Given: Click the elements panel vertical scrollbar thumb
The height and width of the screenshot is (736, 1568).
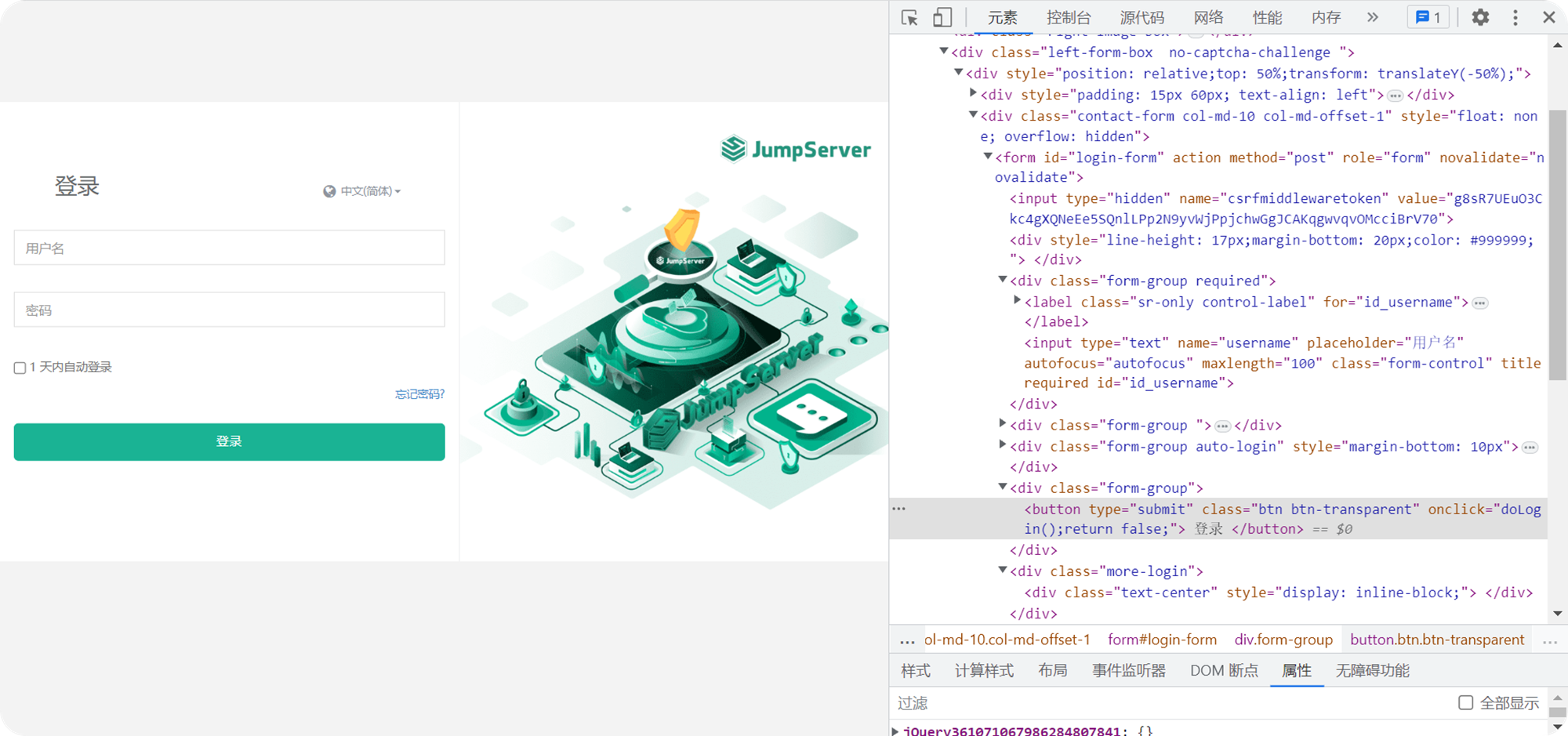Looking at the screenshot, I should tap(1557, 245).
